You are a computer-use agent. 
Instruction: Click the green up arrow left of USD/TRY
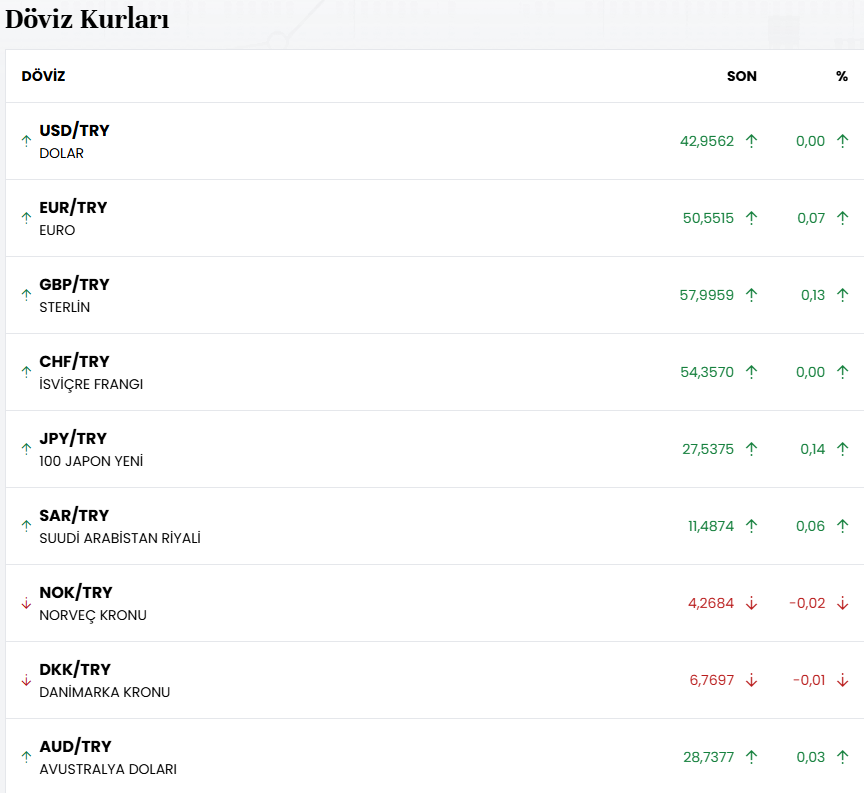tap(27, 141)
